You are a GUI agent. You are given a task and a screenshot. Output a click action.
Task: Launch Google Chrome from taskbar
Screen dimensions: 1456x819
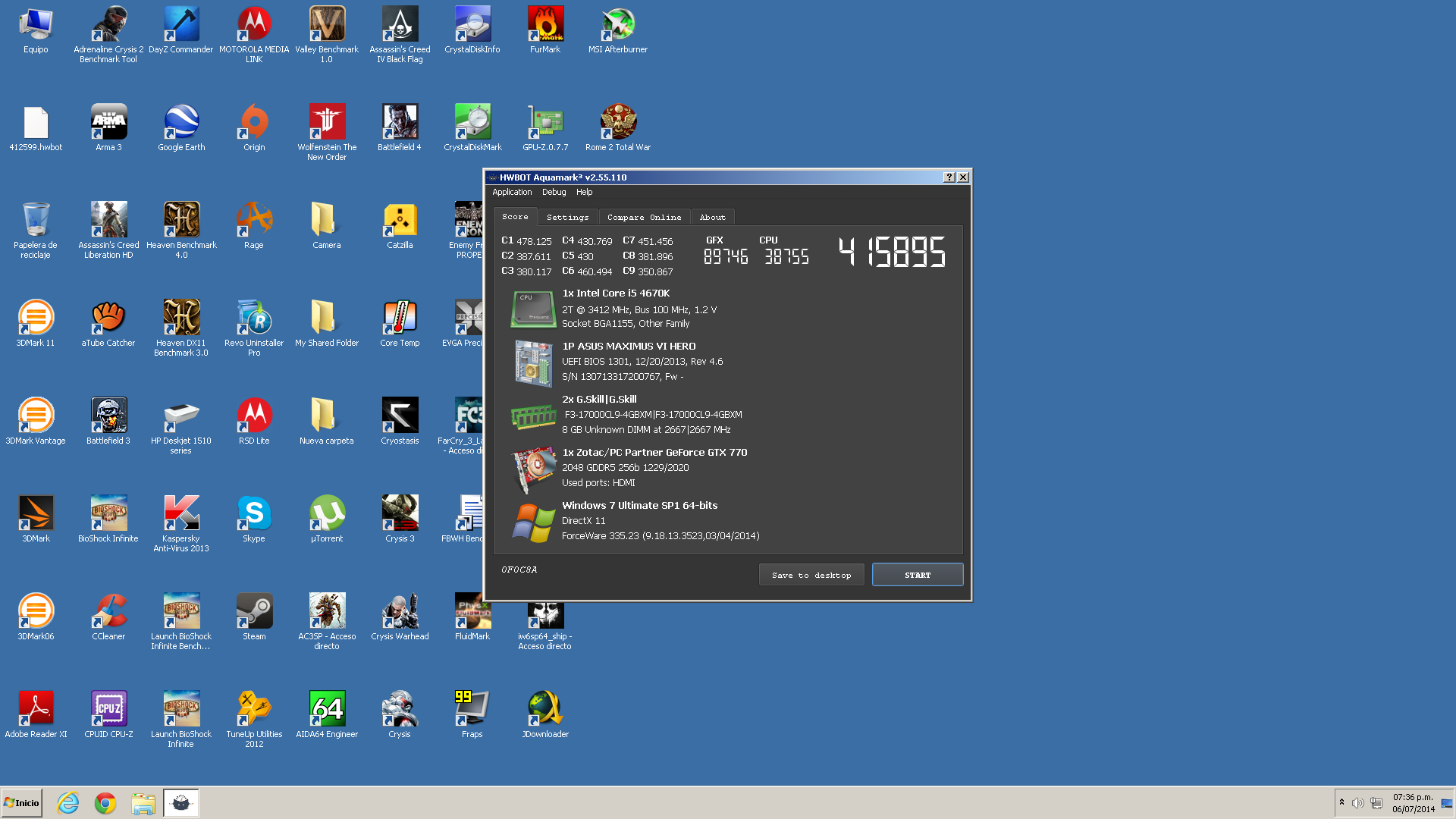point(105,803)
